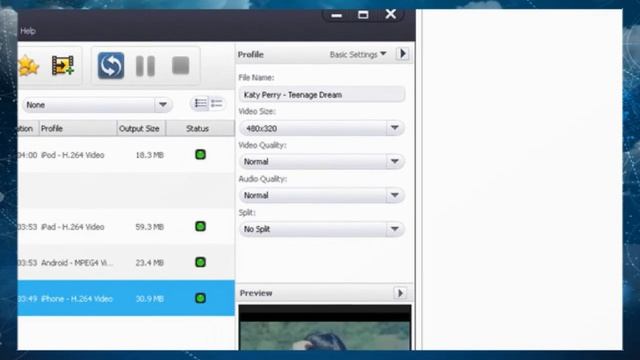This screenshot has height=360, width=640.
Task: Open the Video Size 480x320 dropdown
Action: (x=322, y=128)
